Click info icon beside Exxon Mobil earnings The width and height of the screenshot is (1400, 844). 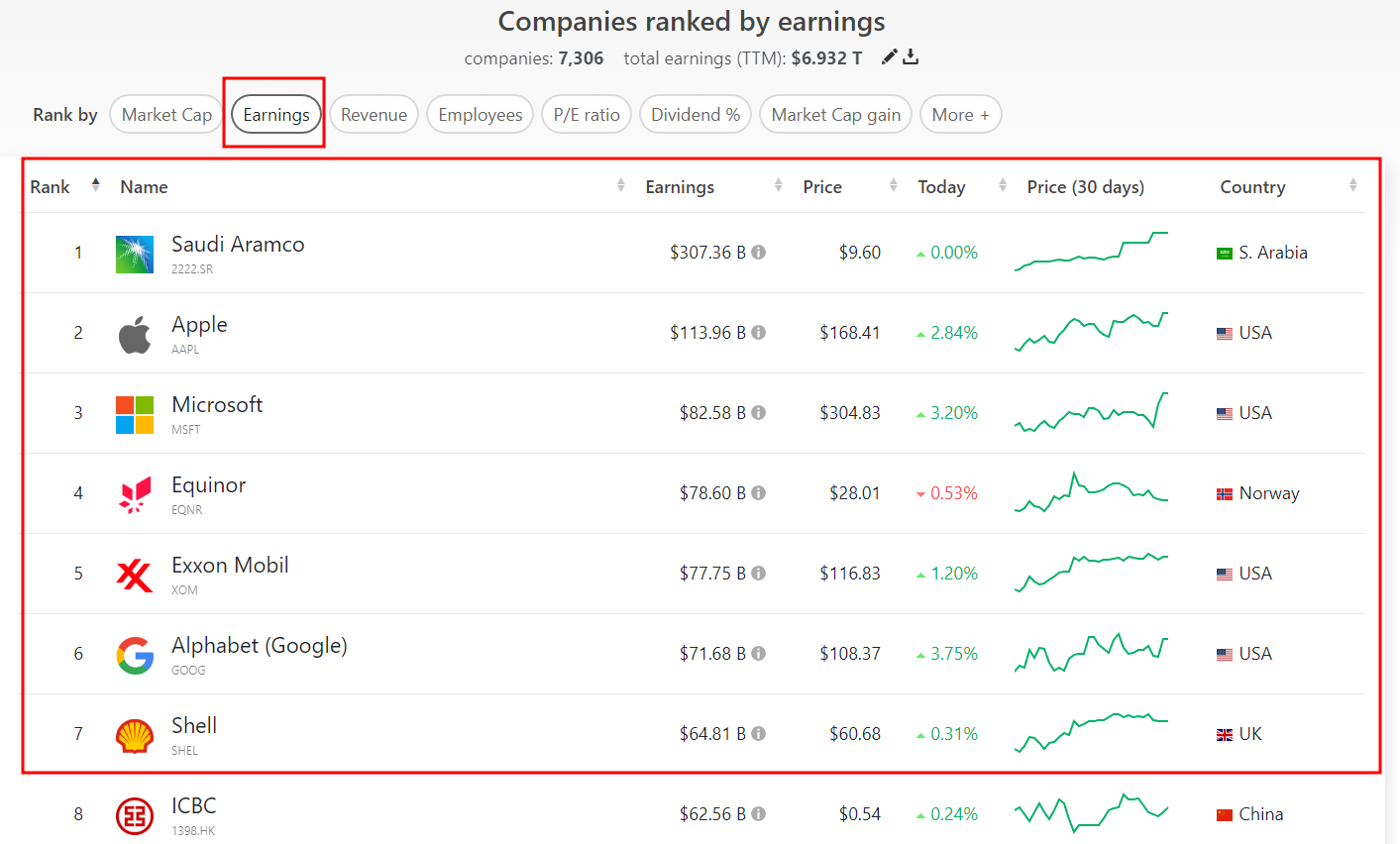(759, 574)
